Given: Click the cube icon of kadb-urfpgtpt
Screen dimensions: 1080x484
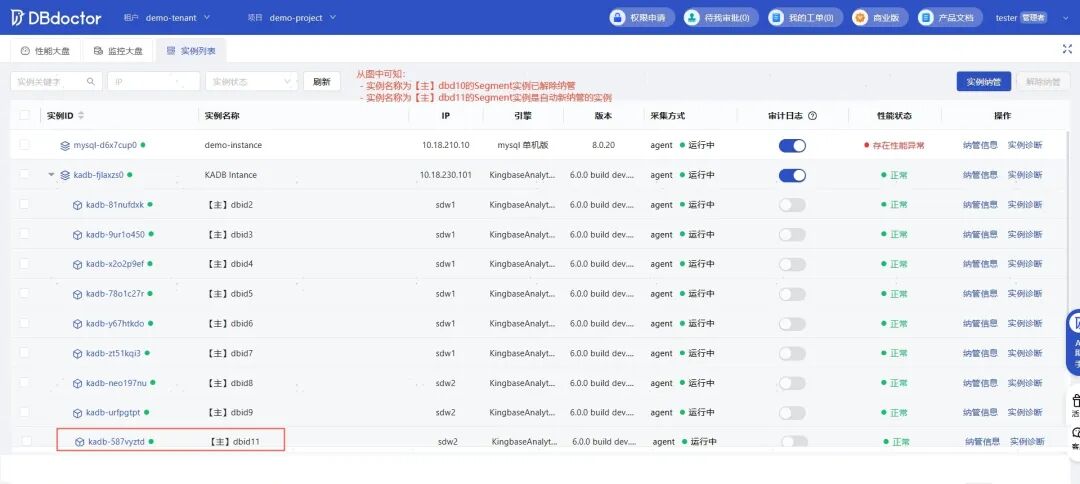Looking at the screenshot, I should [77, 412].
